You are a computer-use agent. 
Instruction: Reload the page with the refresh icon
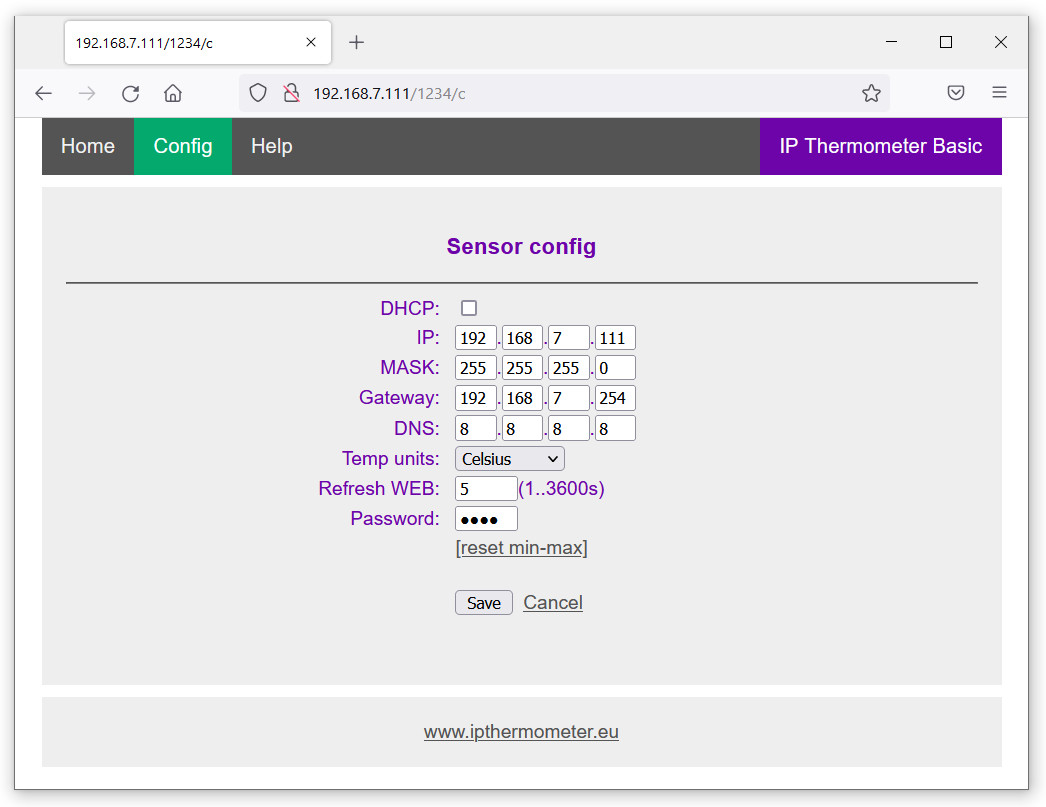point(130,93)
